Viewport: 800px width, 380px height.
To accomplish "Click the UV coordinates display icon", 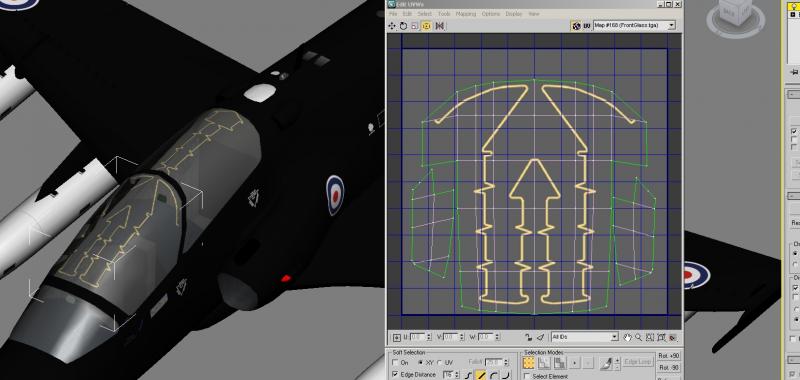I will tap(587, 25).
